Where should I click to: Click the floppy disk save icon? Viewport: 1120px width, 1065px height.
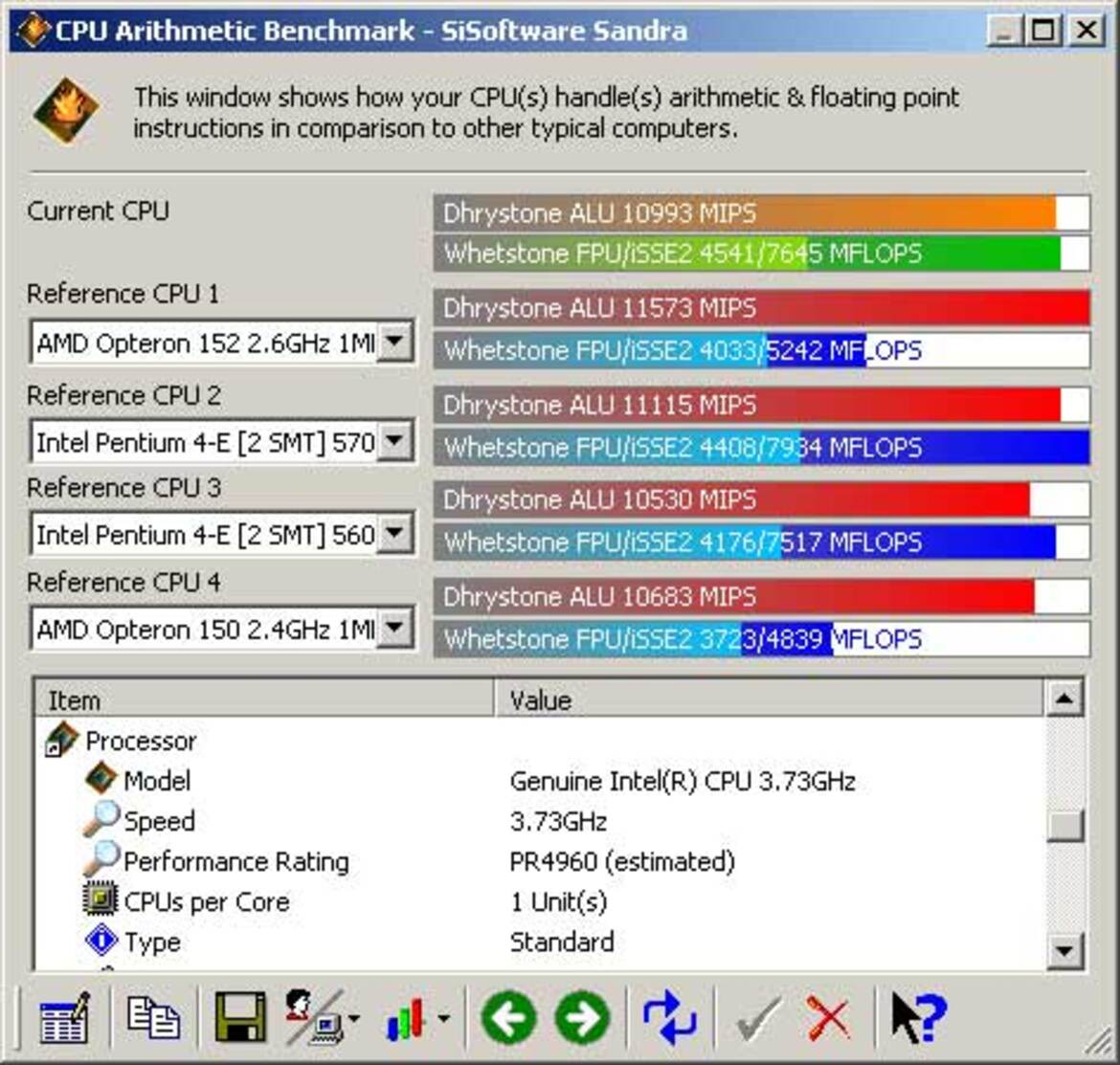(240, 1018)
